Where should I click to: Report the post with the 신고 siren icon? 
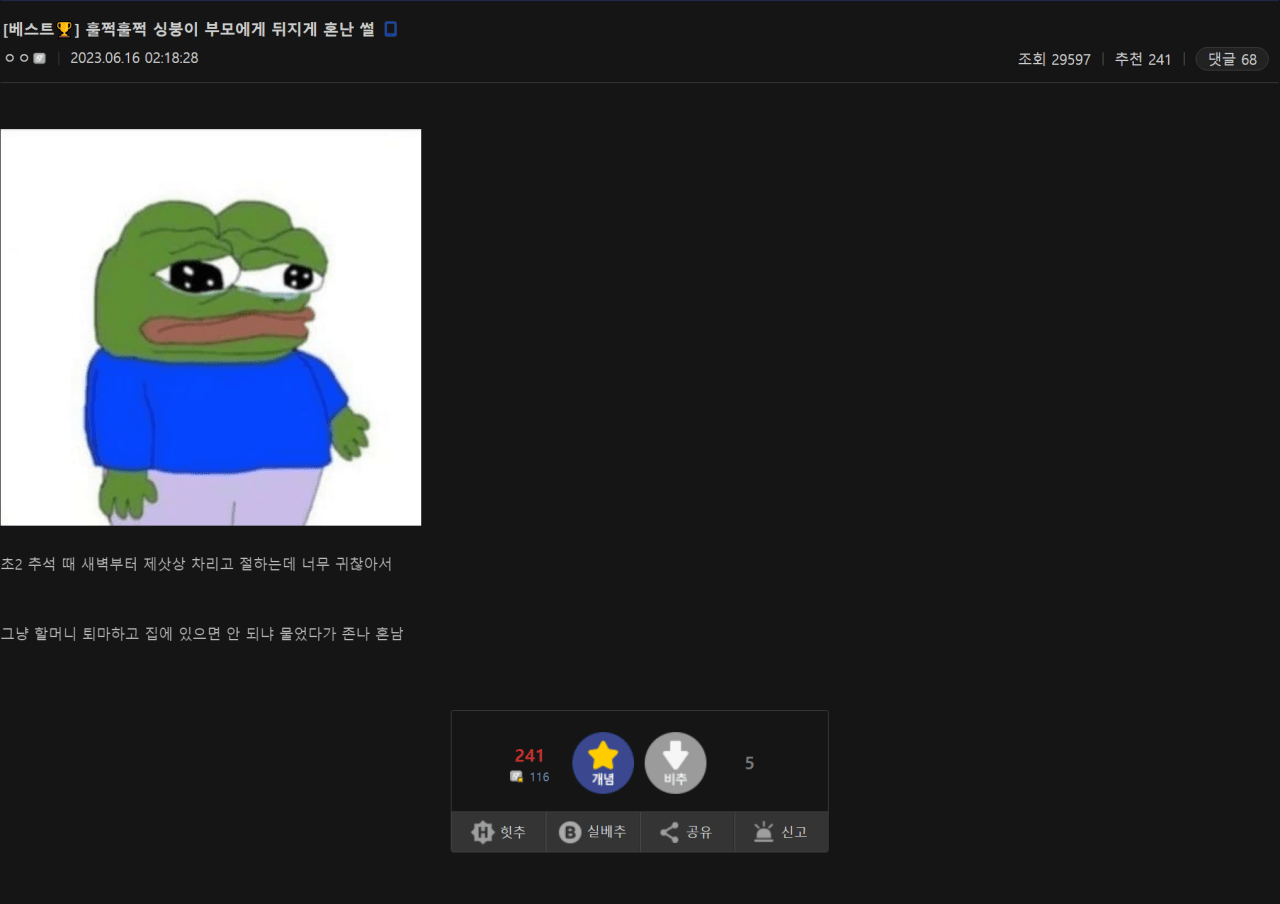click(764, 832)
